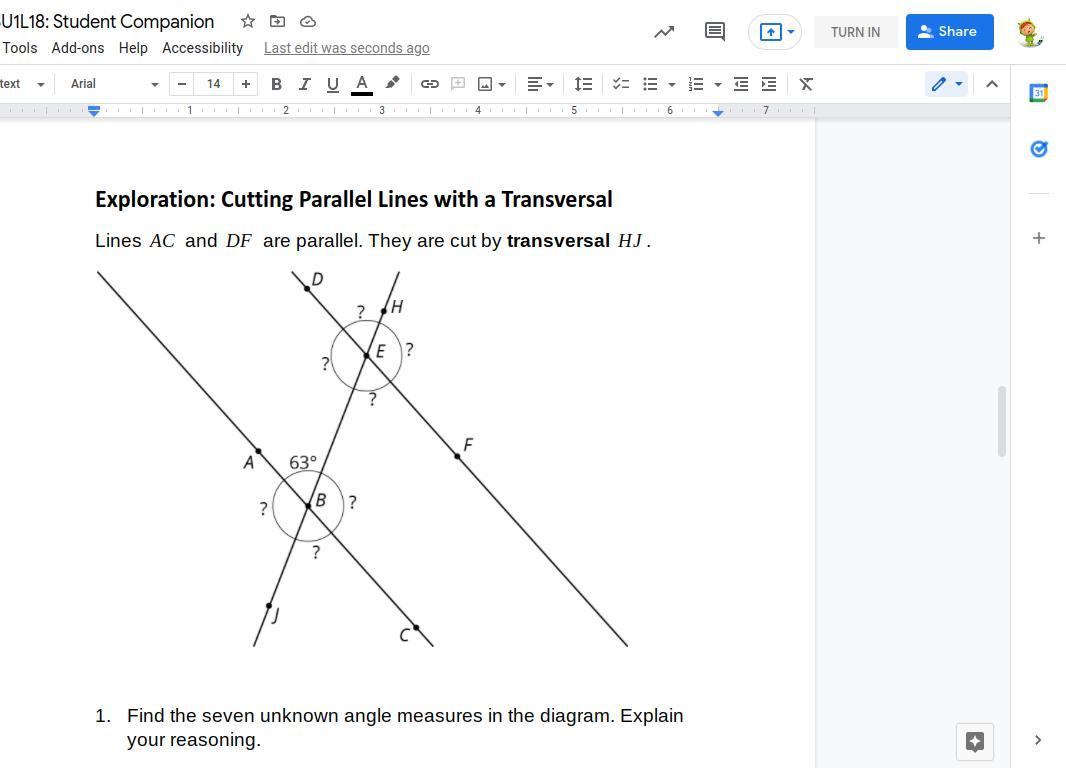1066x768 pixels.
Task: Open the Share dialog
Action: point(949,32)
